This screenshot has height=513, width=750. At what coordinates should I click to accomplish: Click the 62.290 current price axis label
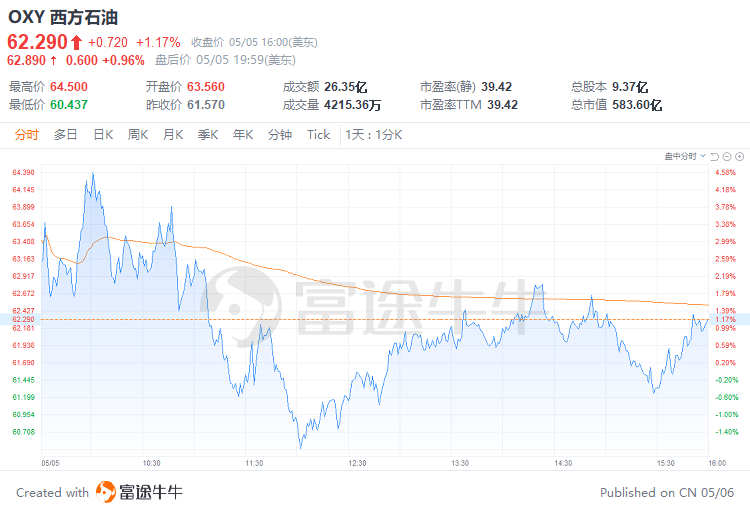point(23,319)
